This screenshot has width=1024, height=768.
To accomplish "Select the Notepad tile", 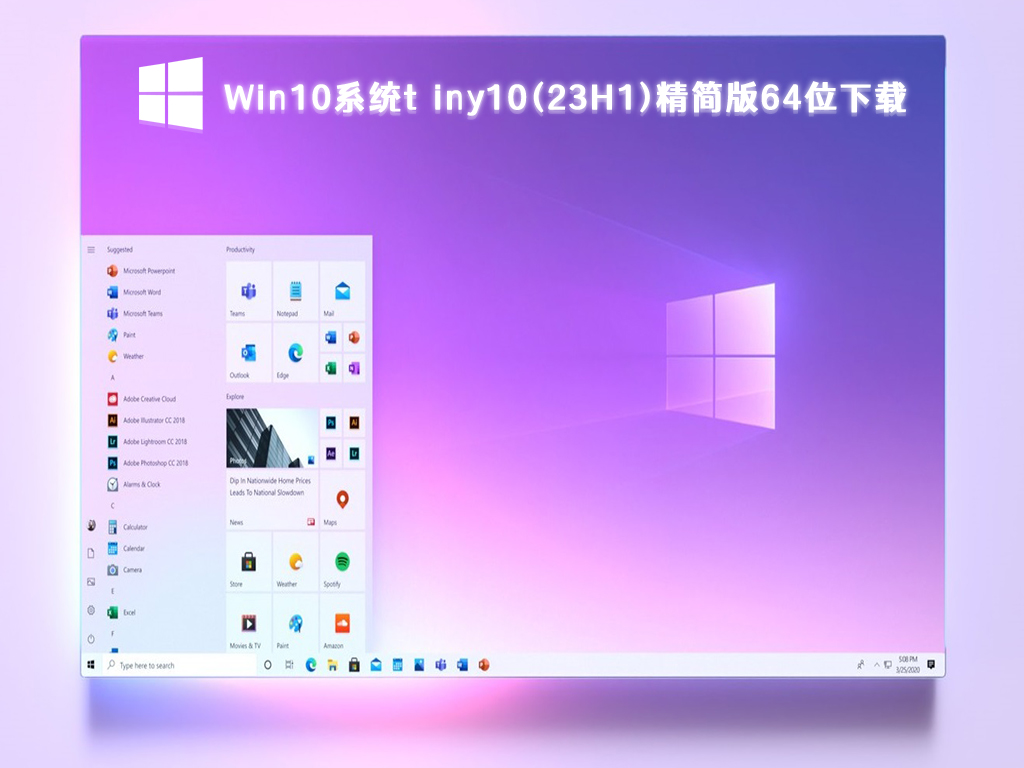I will pos(295,290).
